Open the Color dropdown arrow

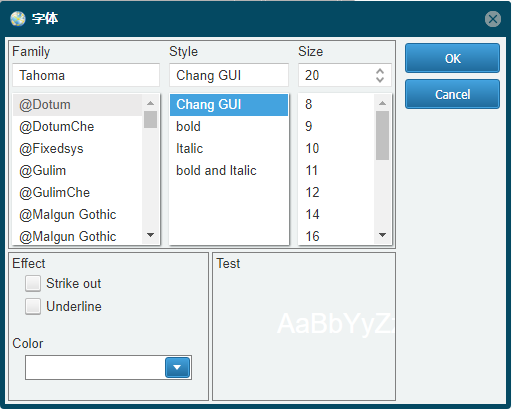[177, 367]
